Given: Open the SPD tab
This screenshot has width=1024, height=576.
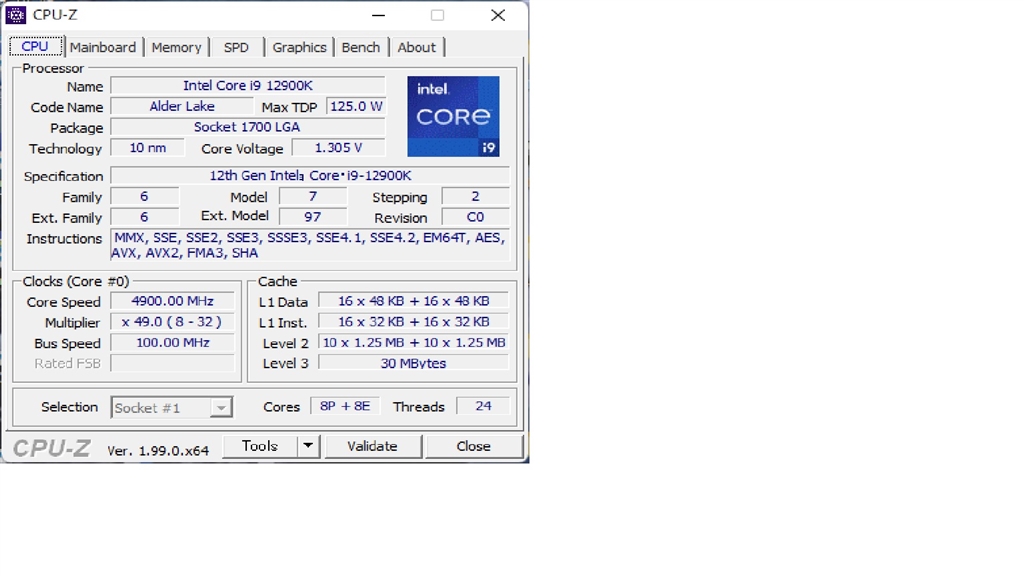Looking at the screenshot, I should (237, 47).
